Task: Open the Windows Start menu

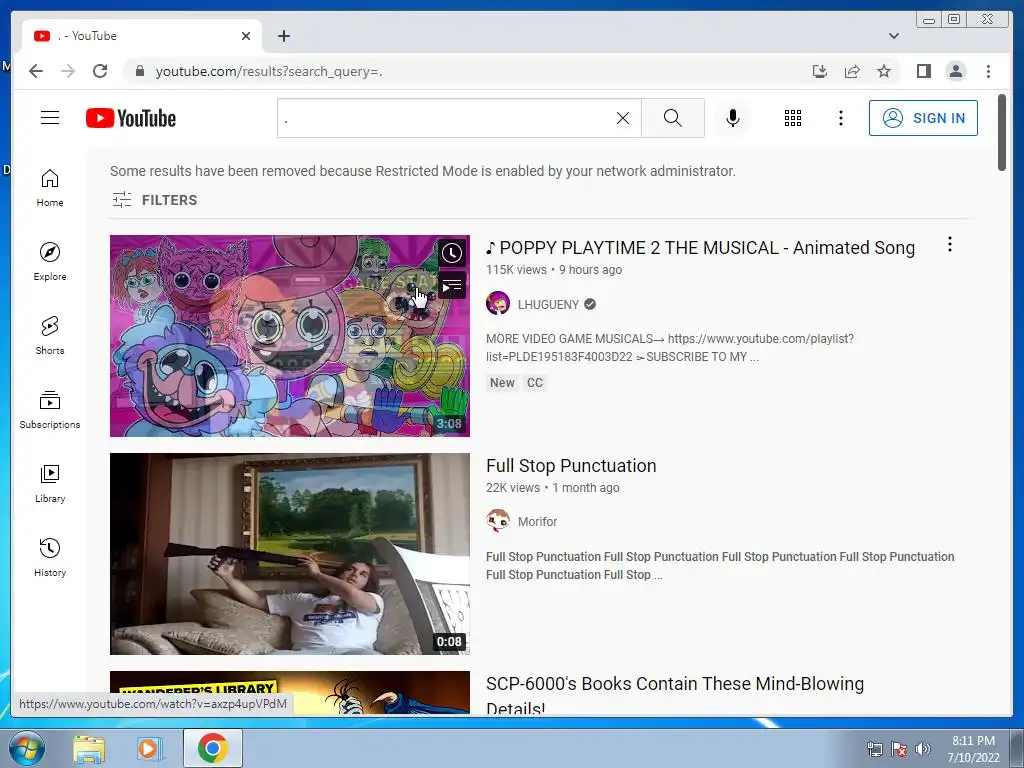Action: (x=26, y=748)
